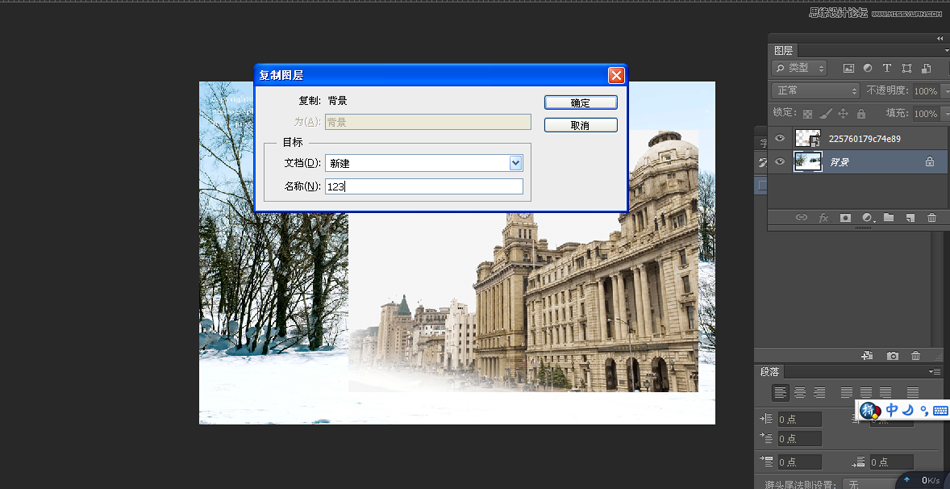Click the create new layer icon
The image size is (950, 489).
tap(910, 217)
